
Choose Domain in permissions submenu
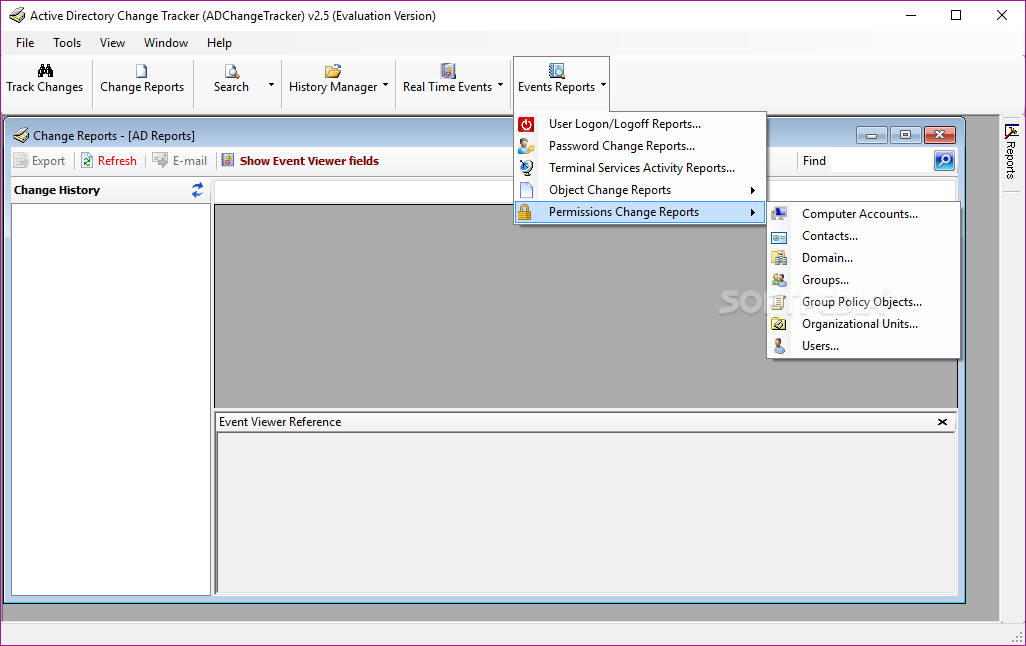pos(863,258)
